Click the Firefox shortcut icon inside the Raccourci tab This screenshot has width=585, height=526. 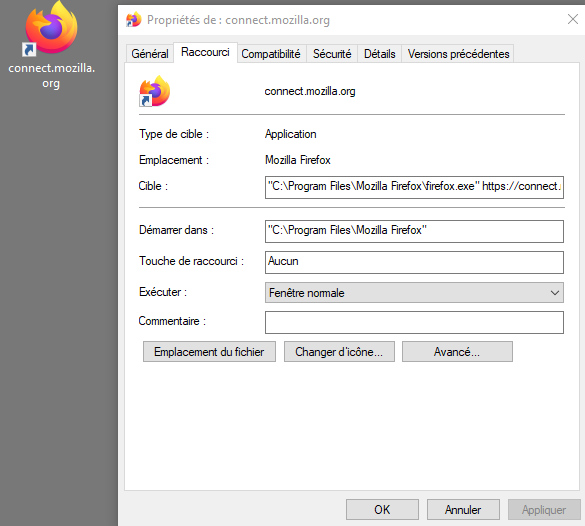tap(154, 91)
